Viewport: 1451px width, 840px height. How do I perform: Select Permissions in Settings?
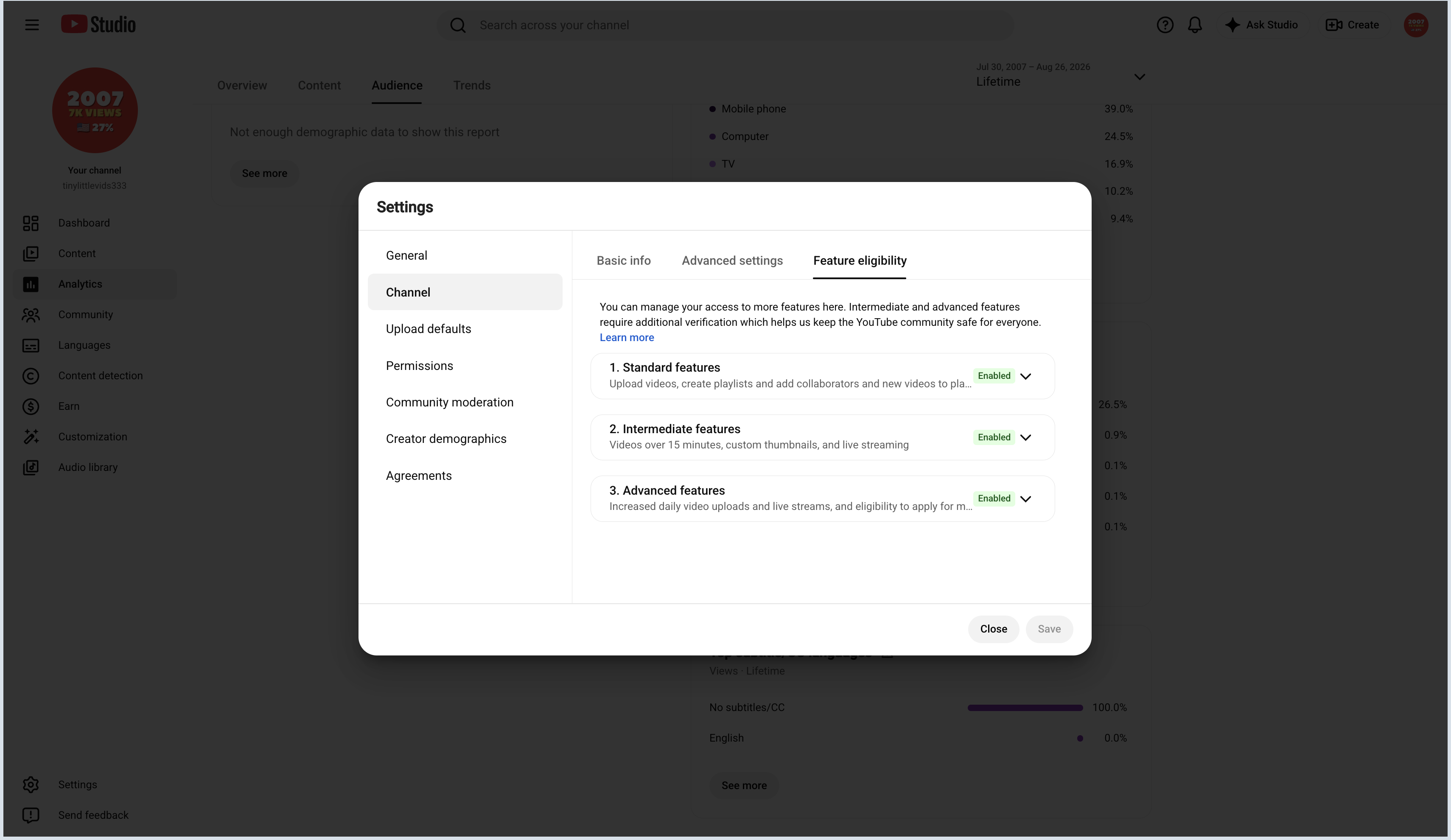point(465,366)
